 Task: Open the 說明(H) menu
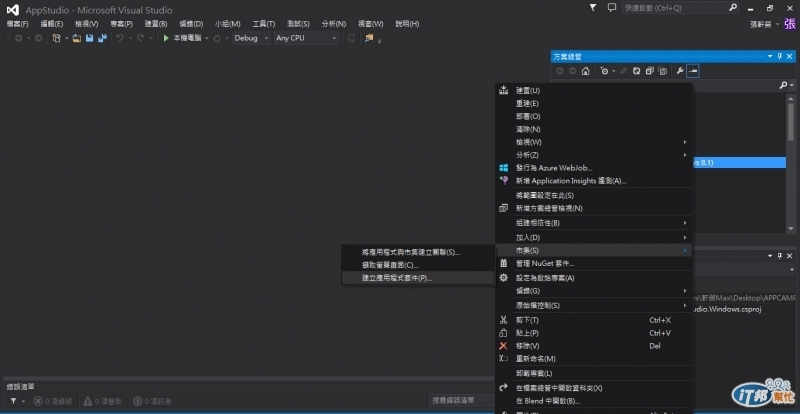point(407,24)
